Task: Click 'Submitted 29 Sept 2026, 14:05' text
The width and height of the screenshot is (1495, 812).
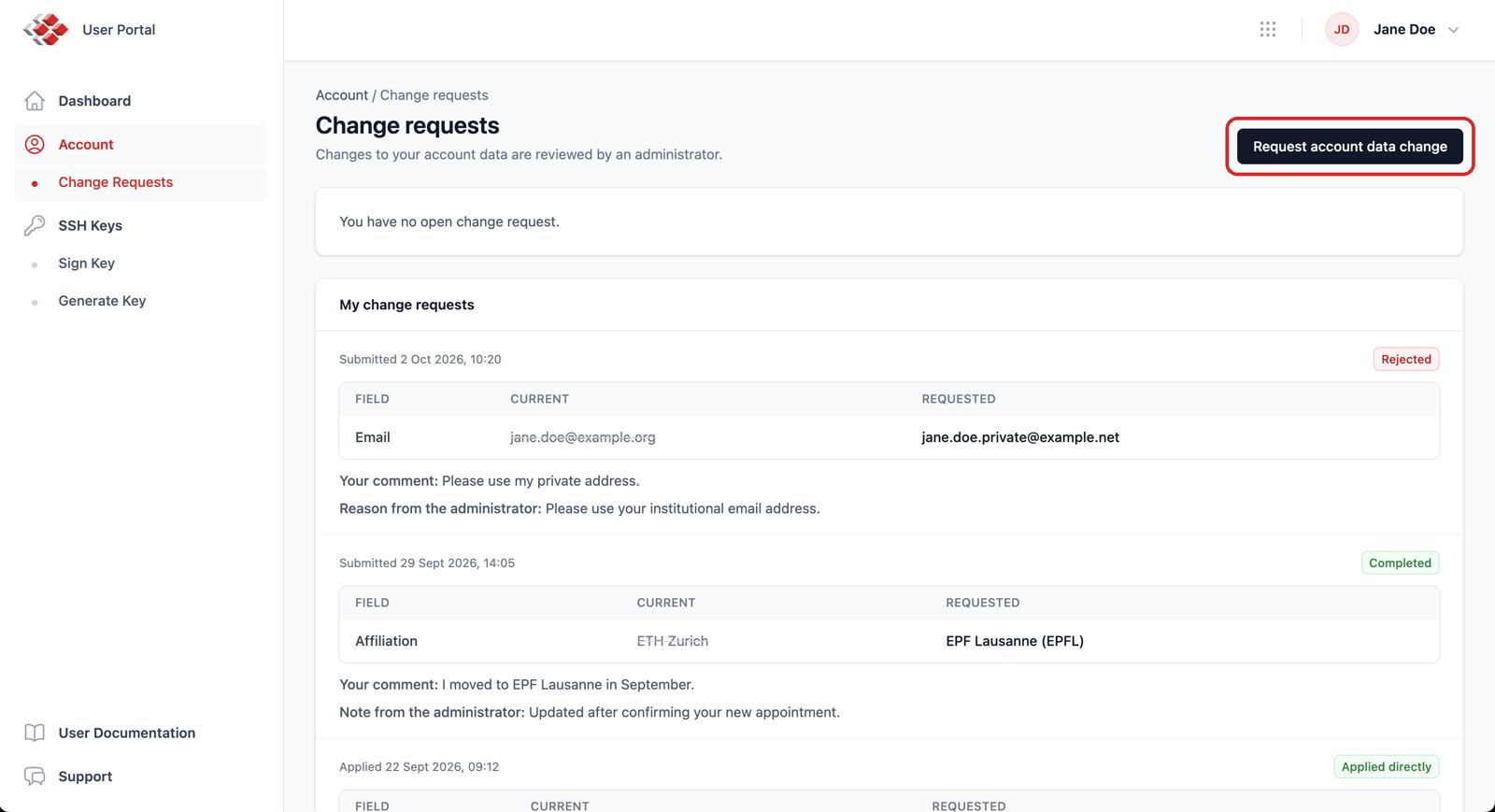Action: coord(427,563)
